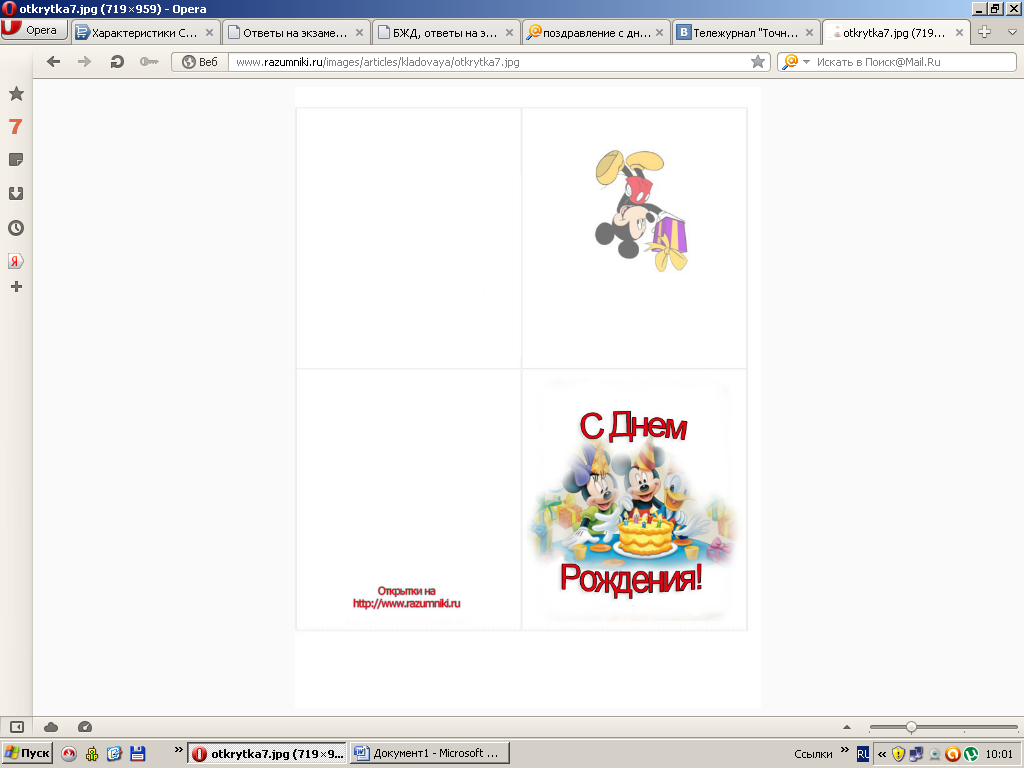Launch the blue globe quick launch icon
The height and width of the screenshot is (768, 1024).
(114, 754)
